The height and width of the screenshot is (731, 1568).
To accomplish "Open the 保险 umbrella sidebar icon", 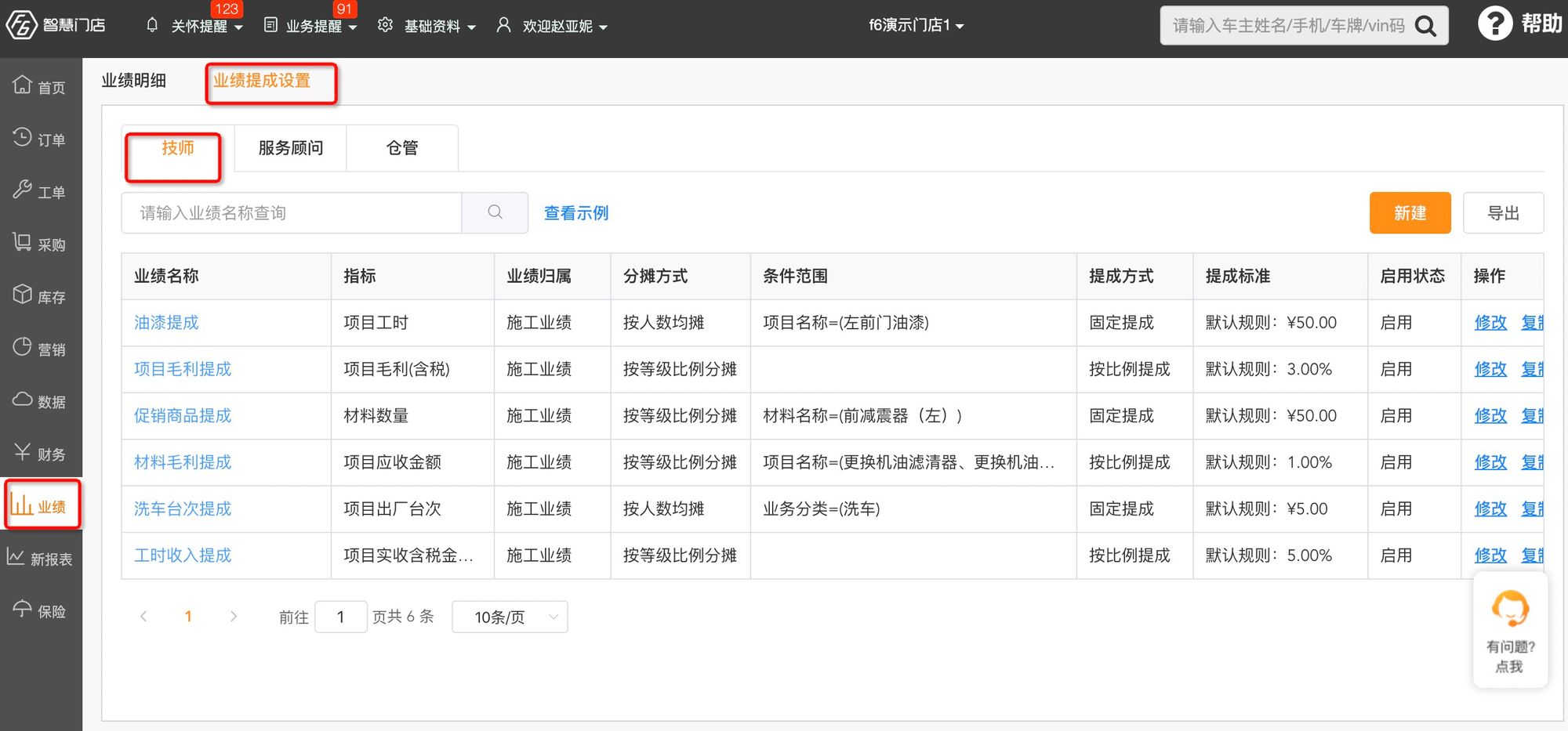I will pos(23,609).
